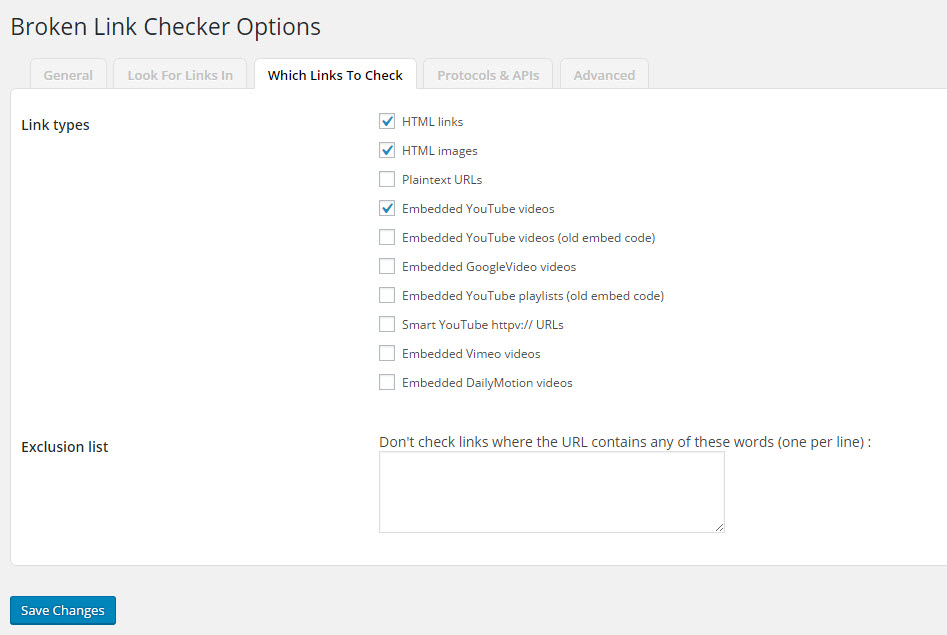The image size is (947, 635).
Task: Enable Embedded GoogleVideo videos option
Action: pyautogui.click(x=387, y=266)
